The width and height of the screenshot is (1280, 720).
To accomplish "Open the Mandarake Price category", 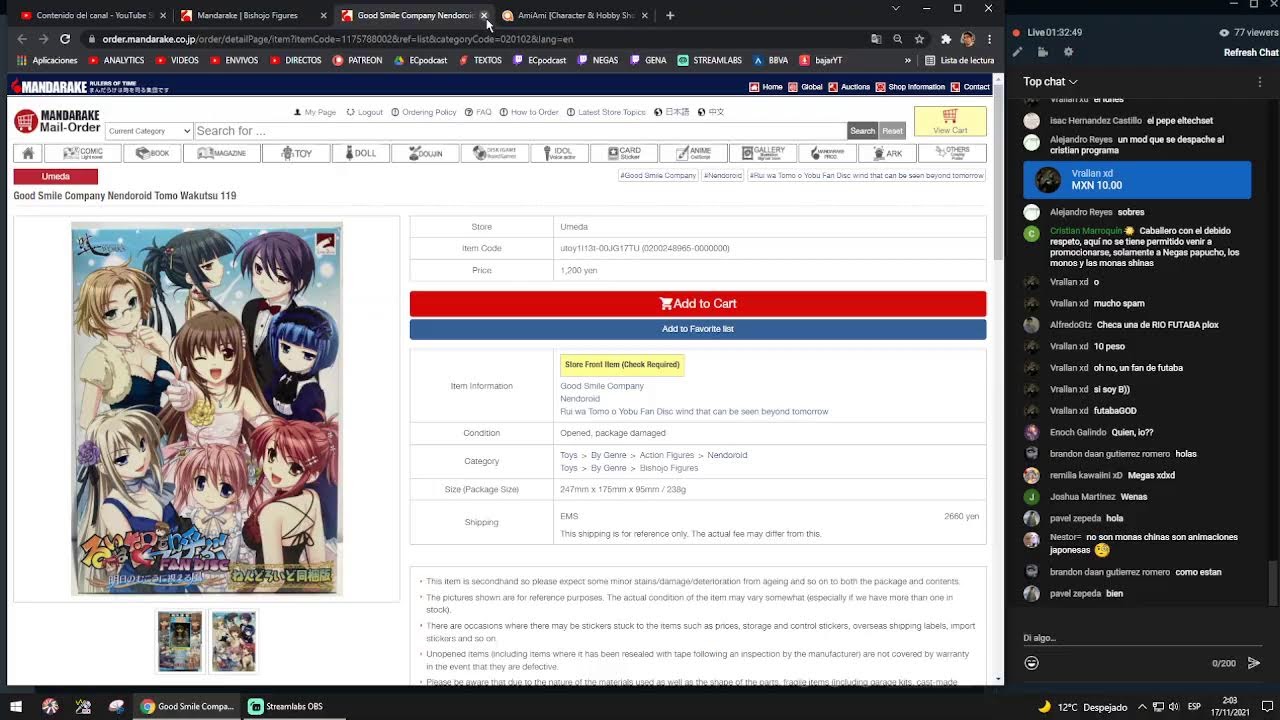I will (x=827, y=153).
